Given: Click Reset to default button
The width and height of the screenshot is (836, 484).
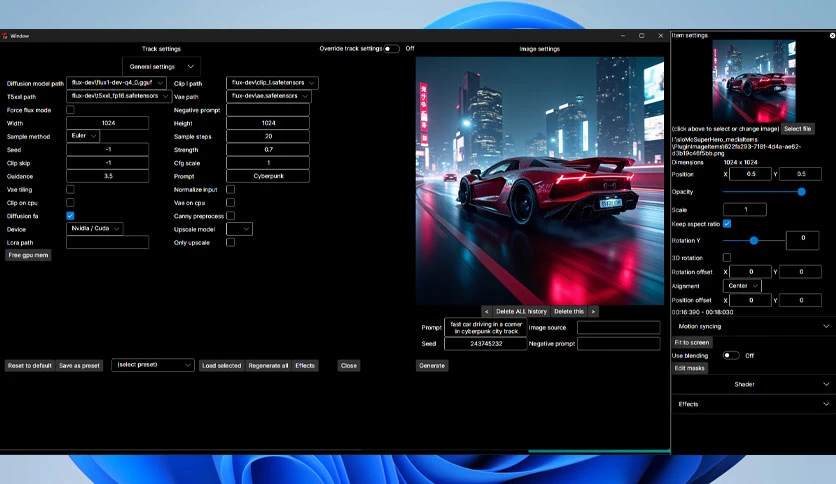Looking at the screenshot, I should [30, 366].
